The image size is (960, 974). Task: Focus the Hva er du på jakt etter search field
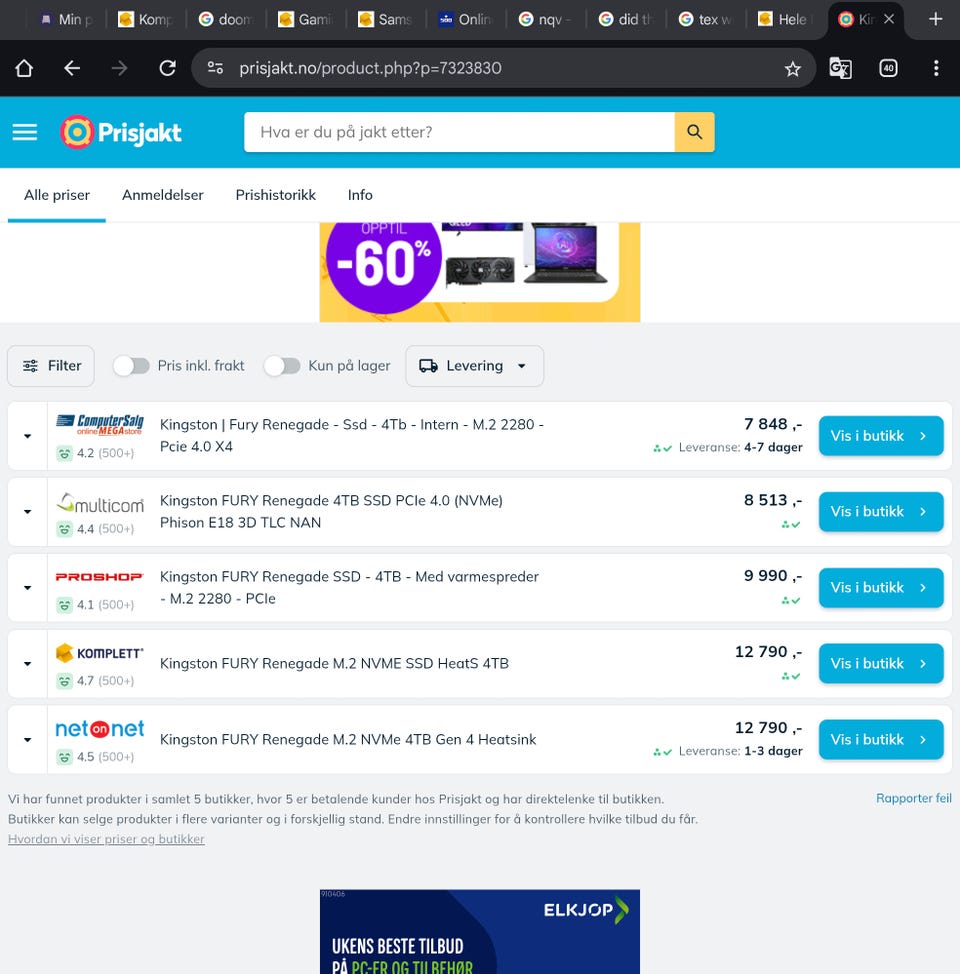(459, 132)
